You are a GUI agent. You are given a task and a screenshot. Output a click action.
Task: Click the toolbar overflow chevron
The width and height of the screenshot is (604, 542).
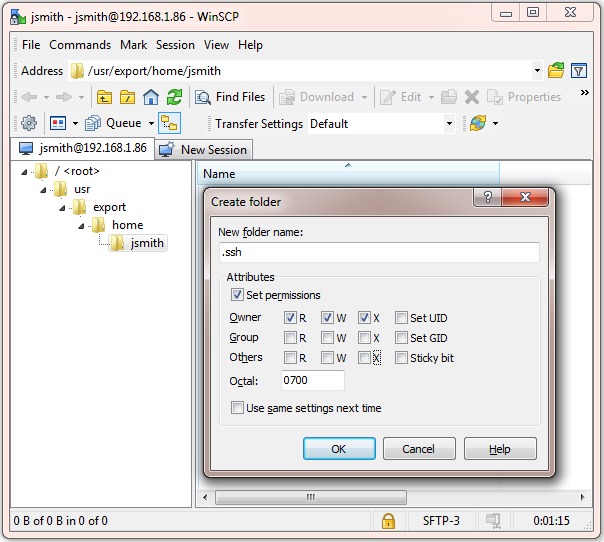pyautogui.click(x=584, y=92)
